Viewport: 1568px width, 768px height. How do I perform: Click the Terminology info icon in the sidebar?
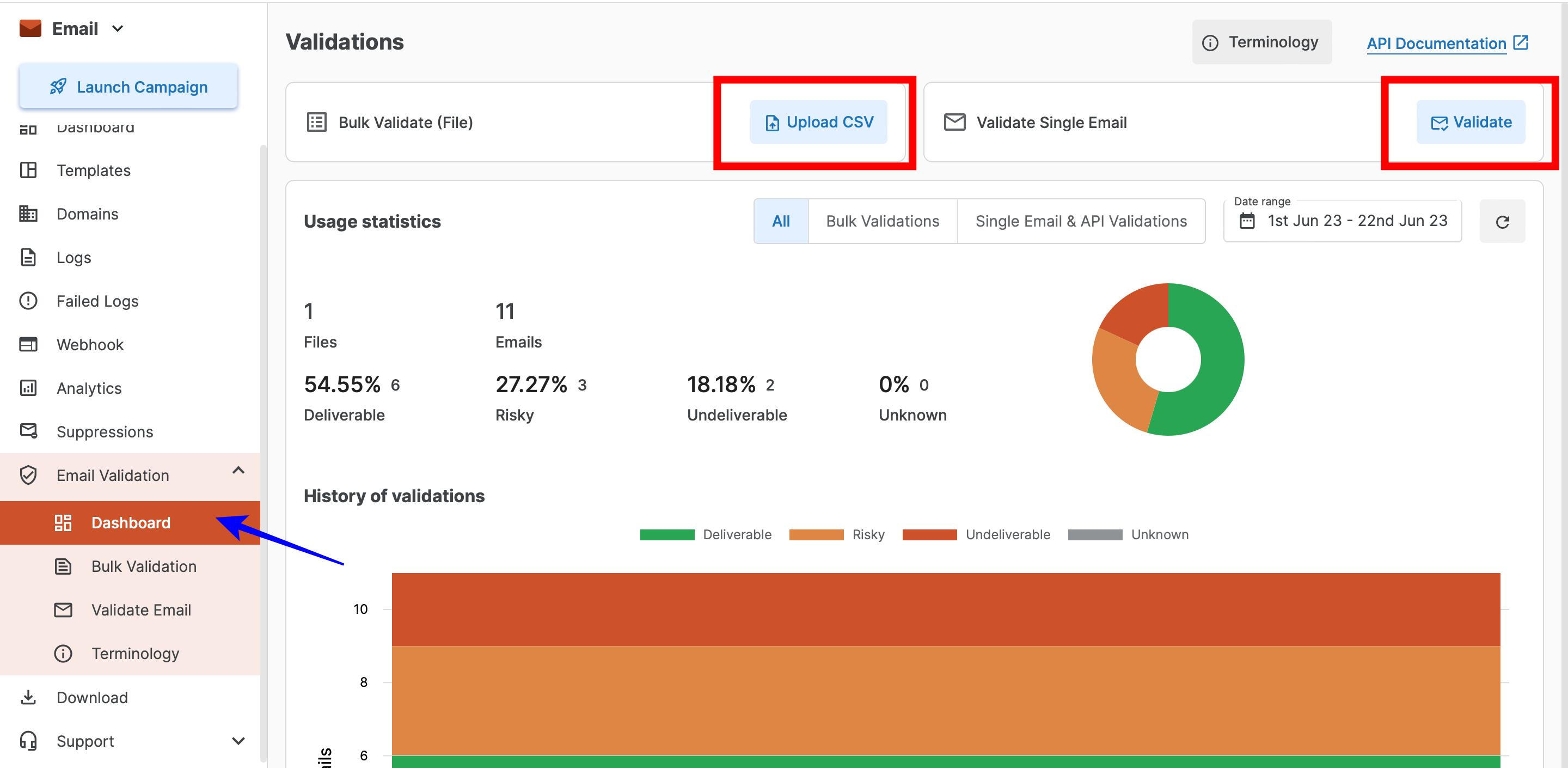point(63,654)
